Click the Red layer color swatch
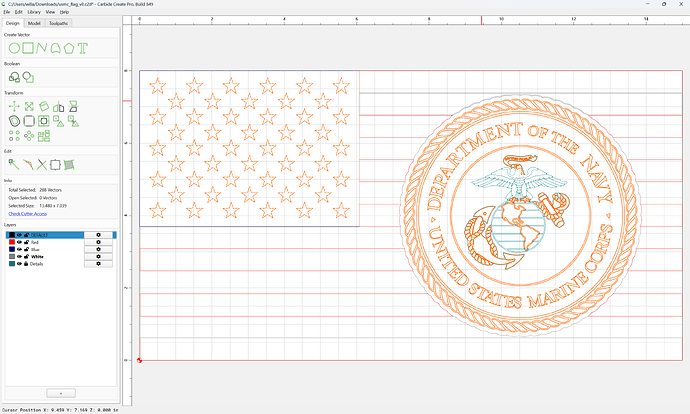The image size is (690, 414). click(x=12, y=242)
